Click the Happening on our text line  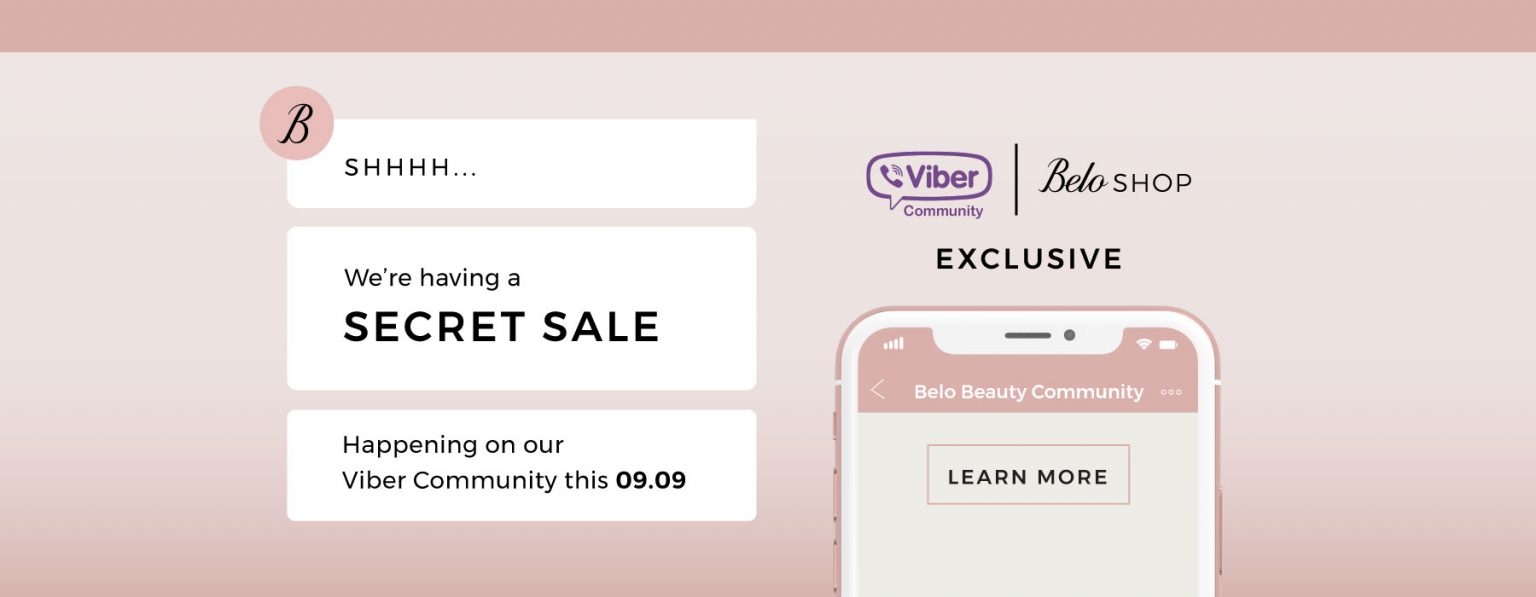coord(453,445)
